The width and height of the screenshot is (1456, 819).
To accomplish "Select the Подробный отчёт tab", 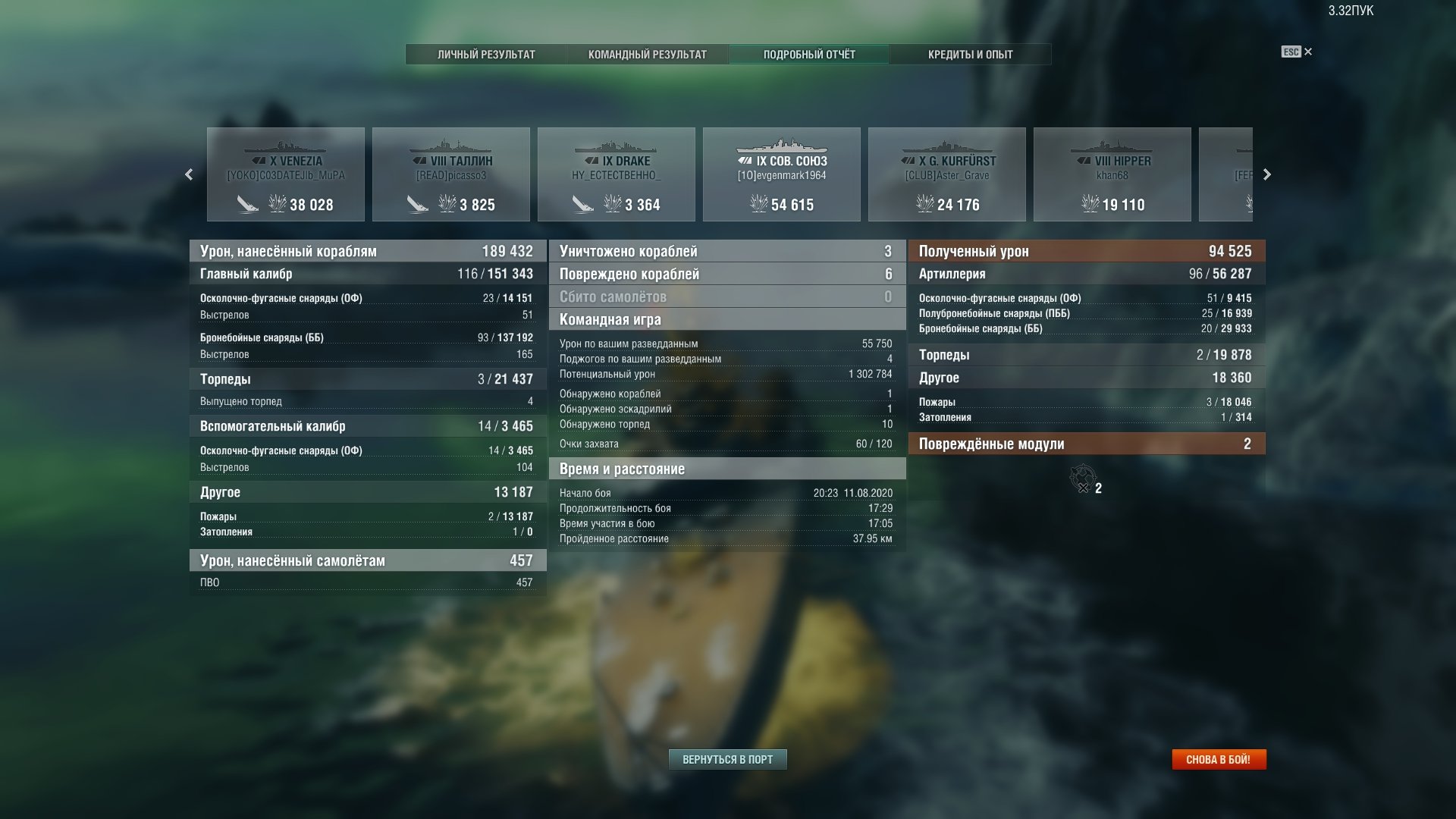I will [x=809, y=55].
